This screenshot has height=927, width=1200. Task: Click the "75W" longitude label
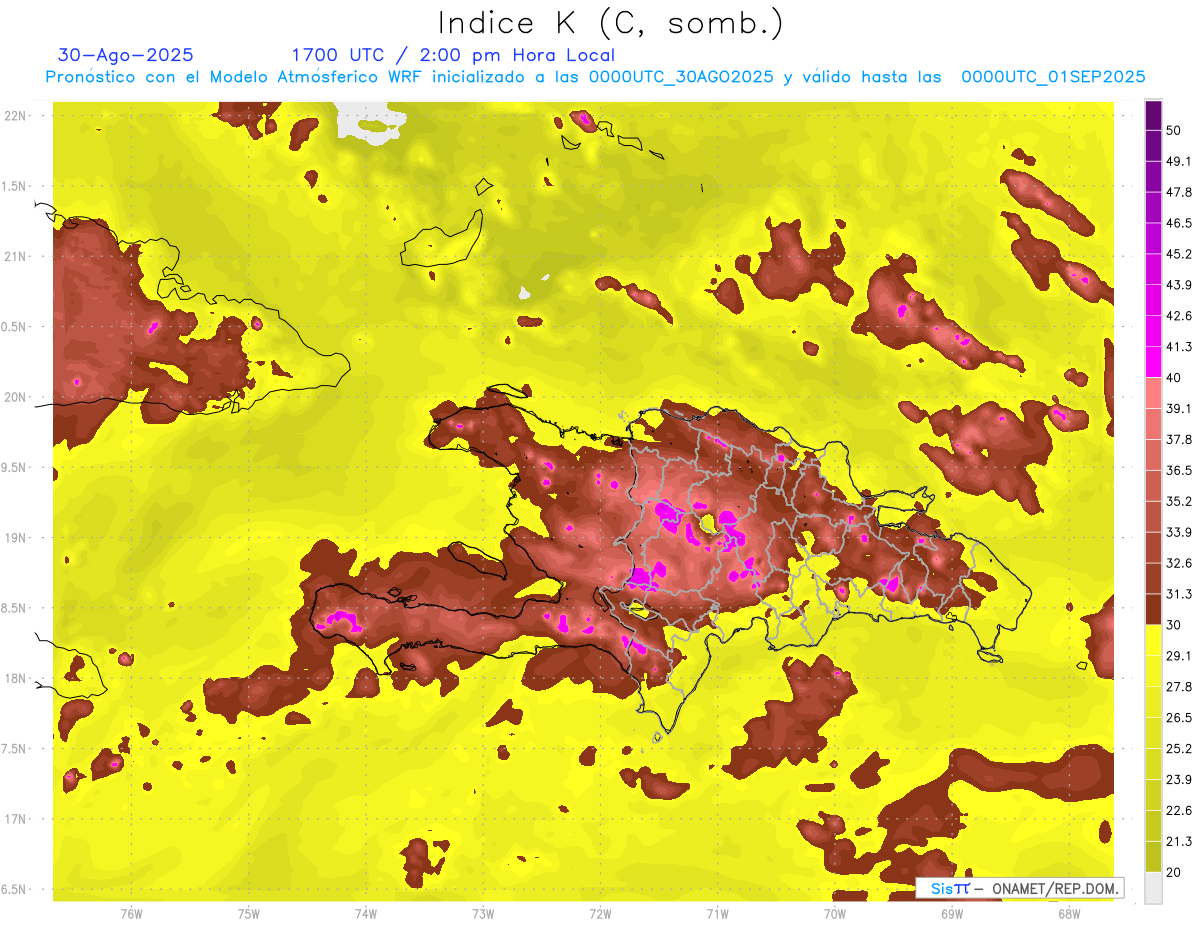click(x=249, y=913)
